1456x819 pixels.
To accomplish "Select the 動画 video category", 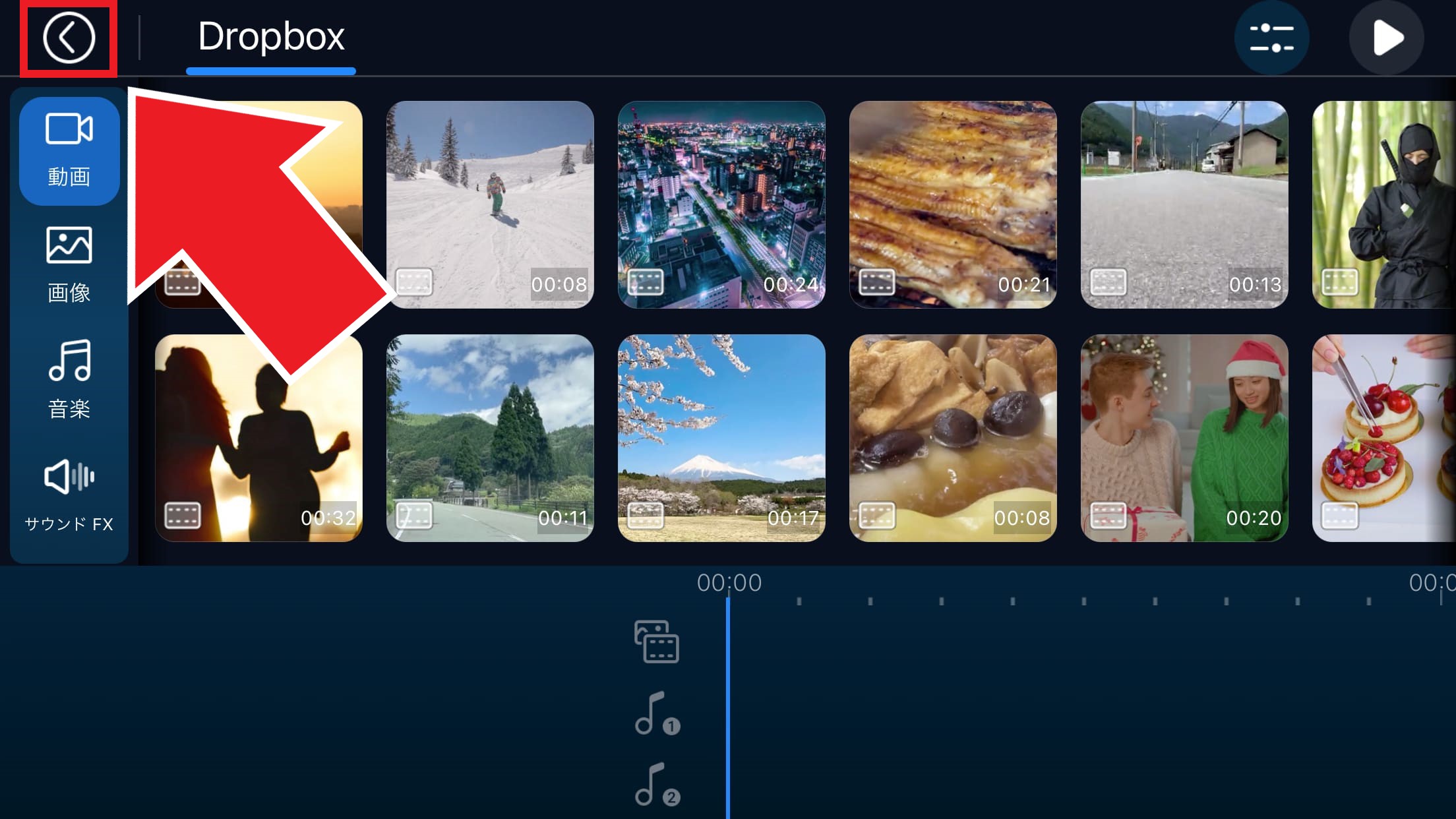I will (69, 151).
